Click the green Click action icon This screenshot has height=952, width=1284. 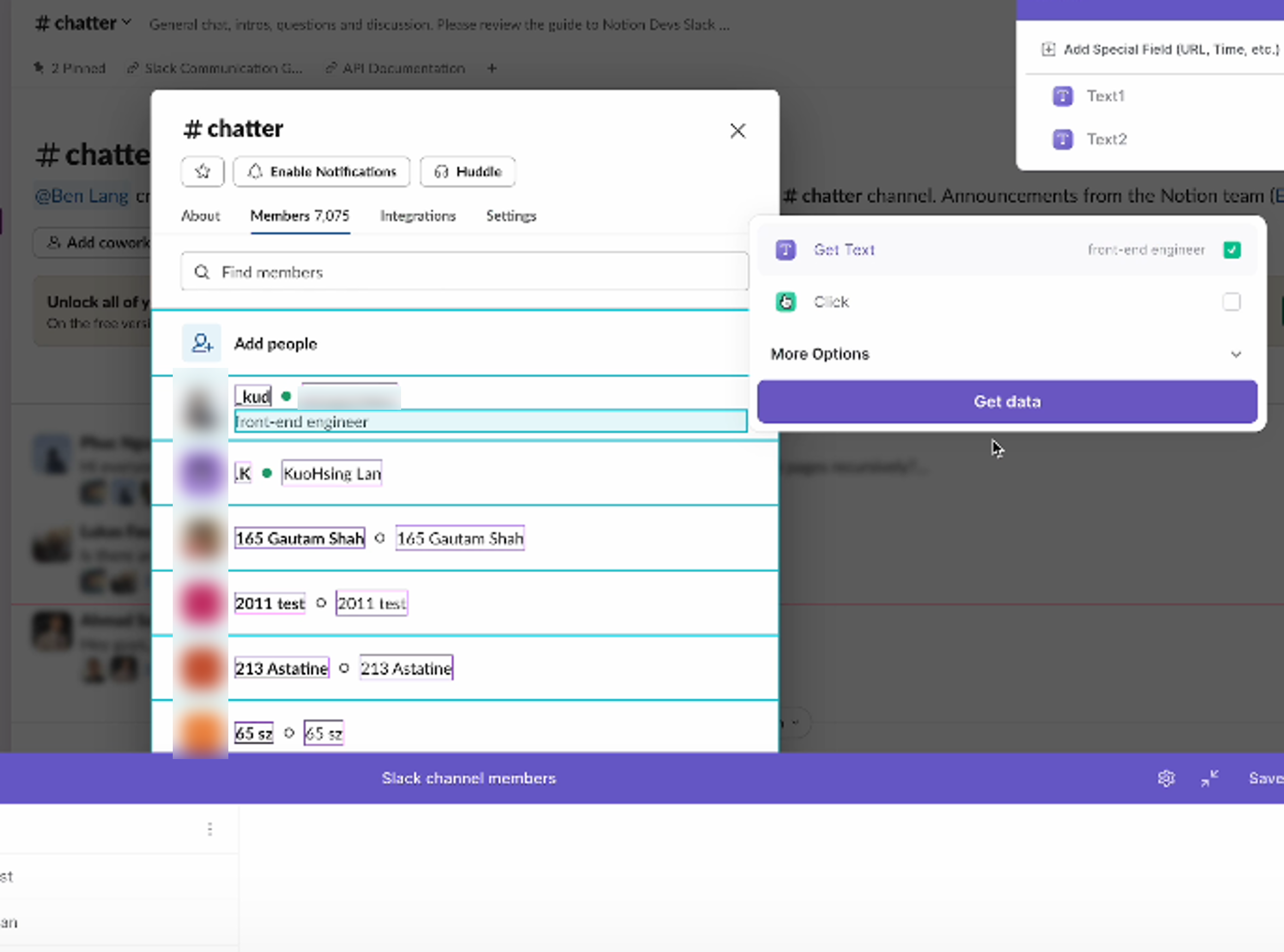pyautogui.click(x=785, y=301)
